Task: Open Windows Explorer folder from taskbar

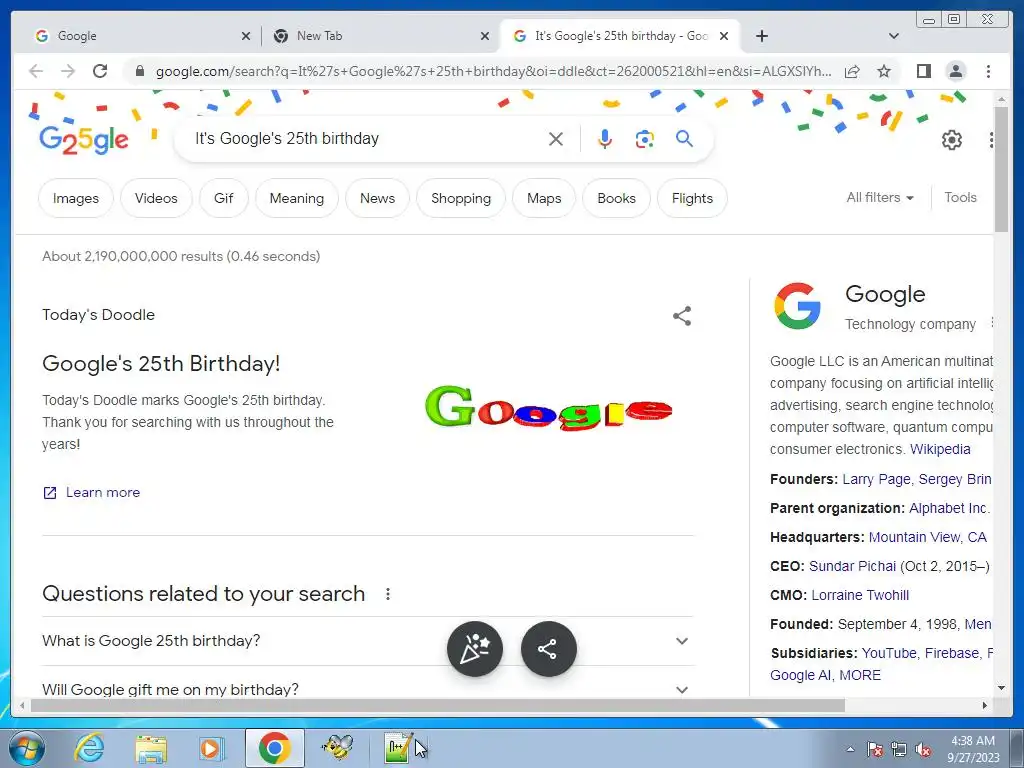Action: pos(151,748)
